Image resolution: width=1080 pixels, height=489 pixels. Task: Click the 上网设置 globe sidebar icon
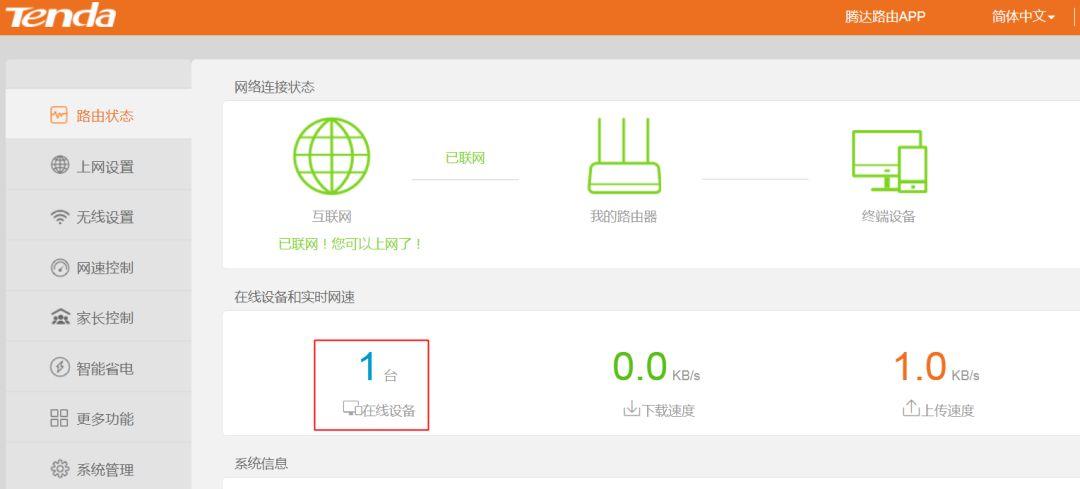coord(59,166)
